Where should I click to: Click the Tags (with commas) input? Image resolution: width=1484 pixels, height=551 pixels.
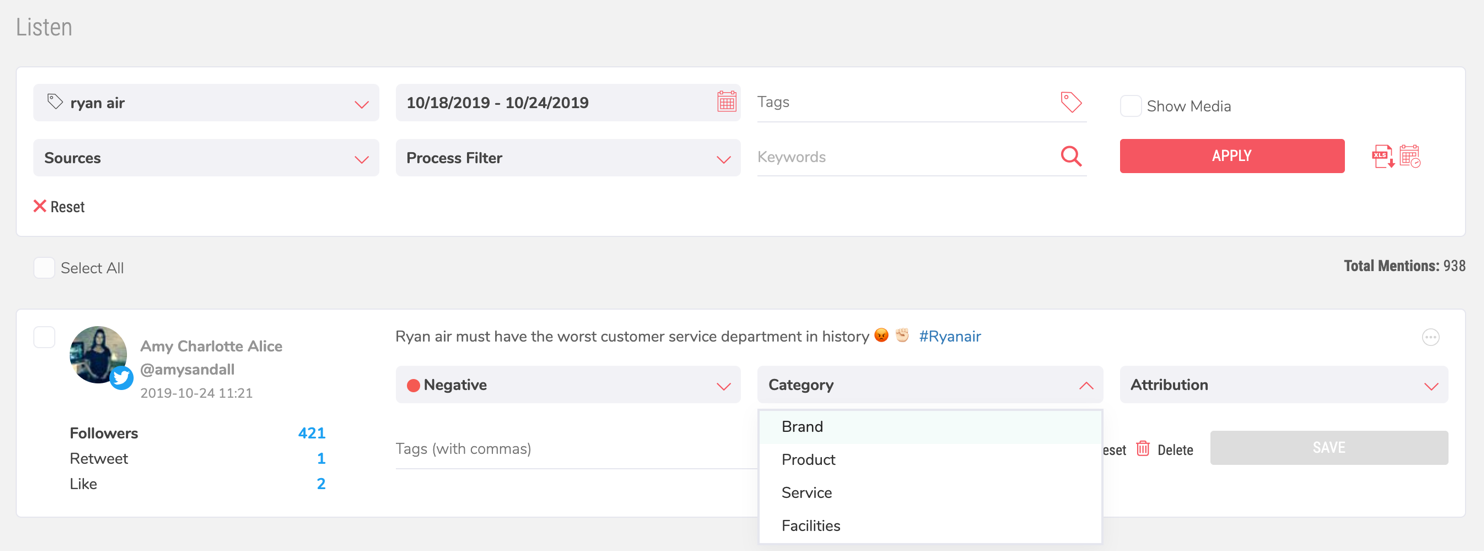(576, 449)
